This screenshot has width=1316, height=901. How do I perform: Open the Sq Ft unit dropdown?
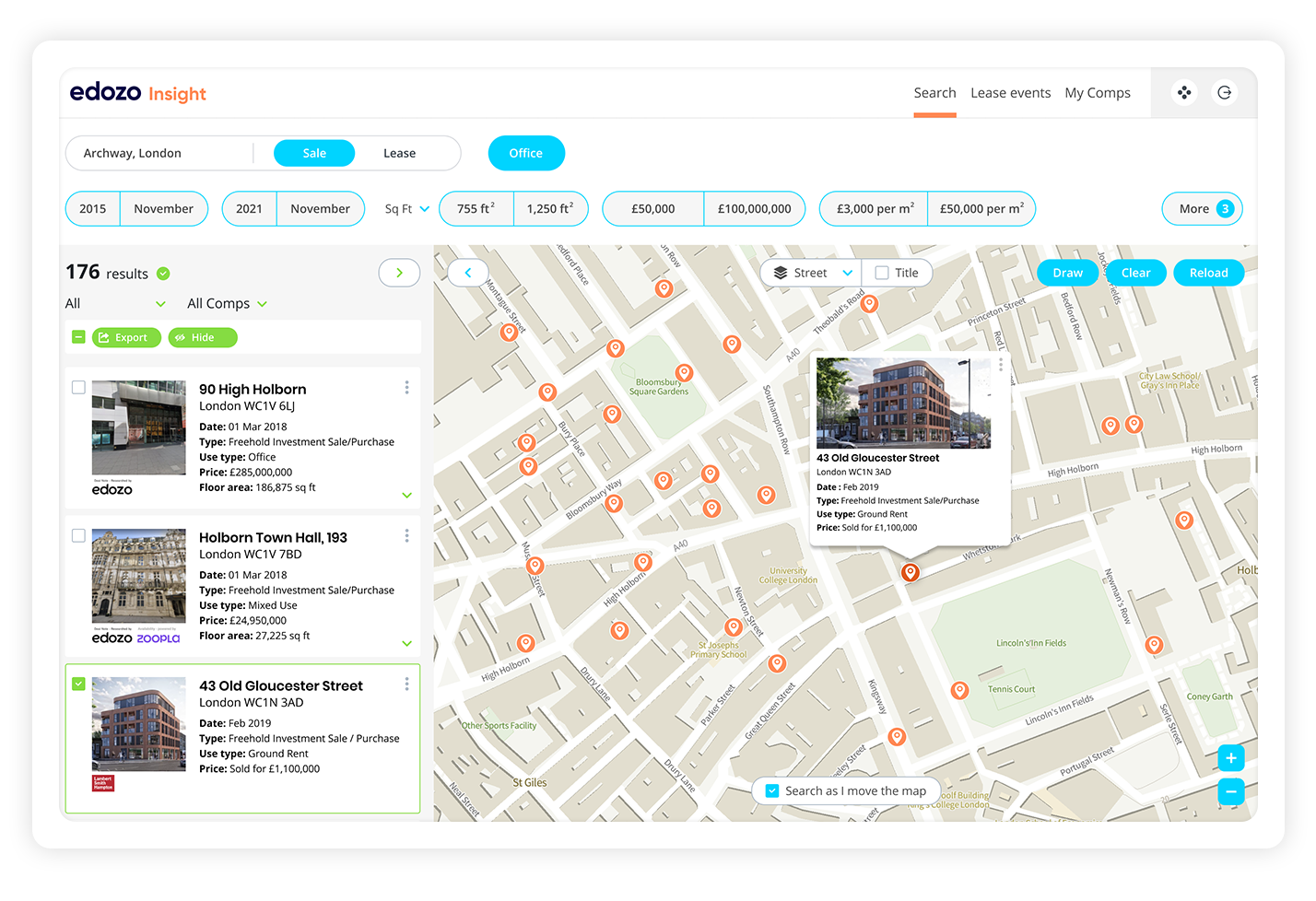tap(406, 209)
